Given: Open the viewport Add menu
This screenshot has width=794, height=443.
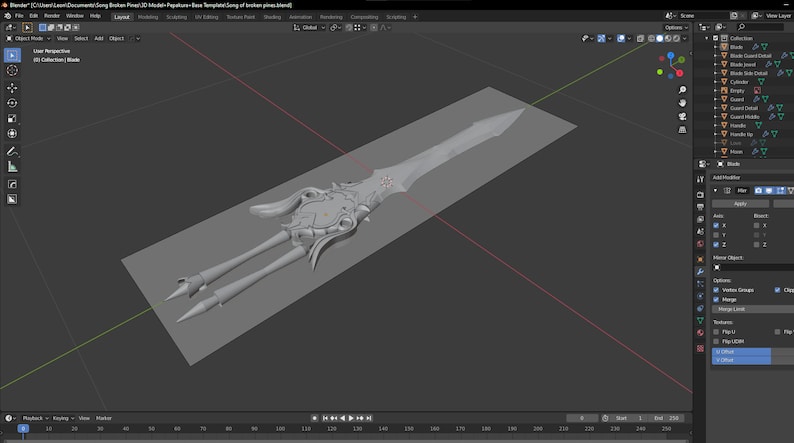Looking at the screenshot, I should 99,38.
